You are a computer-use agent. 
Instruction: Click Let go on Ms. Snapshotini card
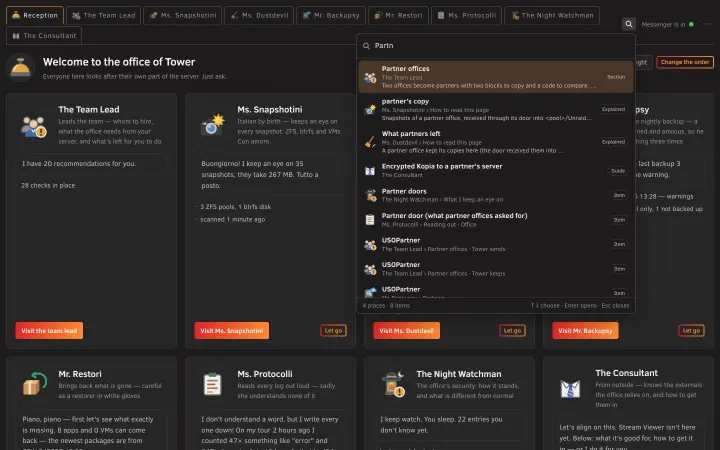(x=333, y=331)
